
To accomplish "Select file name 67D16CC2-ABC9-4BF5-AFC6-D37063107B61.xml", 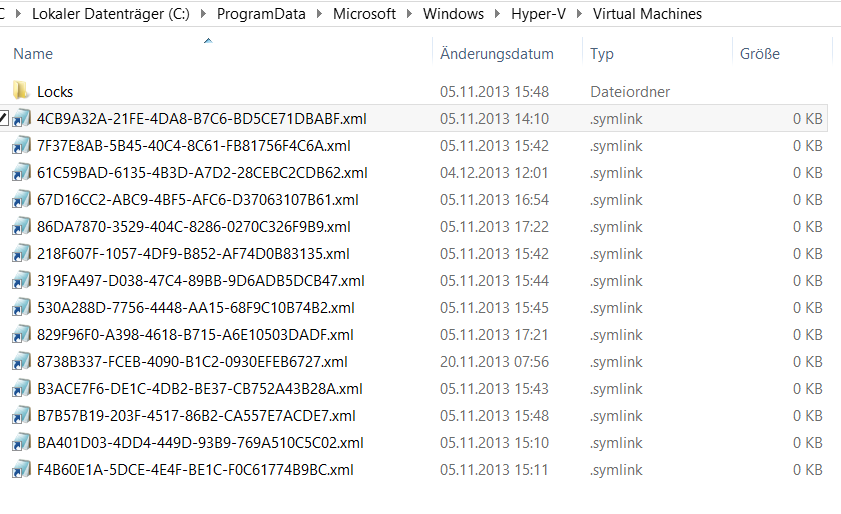I will (x=198, y=200).
